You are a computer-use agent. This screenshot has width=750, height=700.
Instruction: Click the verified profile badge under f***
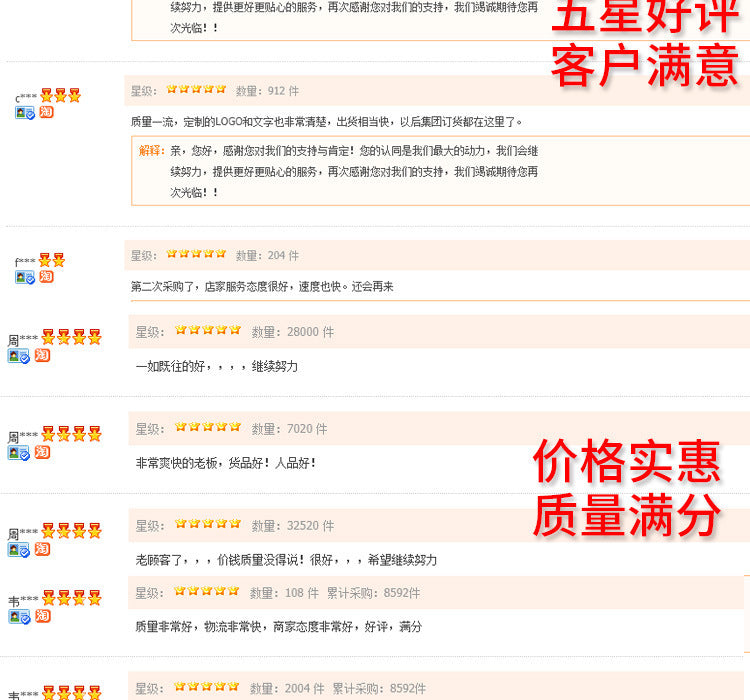point(25,277)
